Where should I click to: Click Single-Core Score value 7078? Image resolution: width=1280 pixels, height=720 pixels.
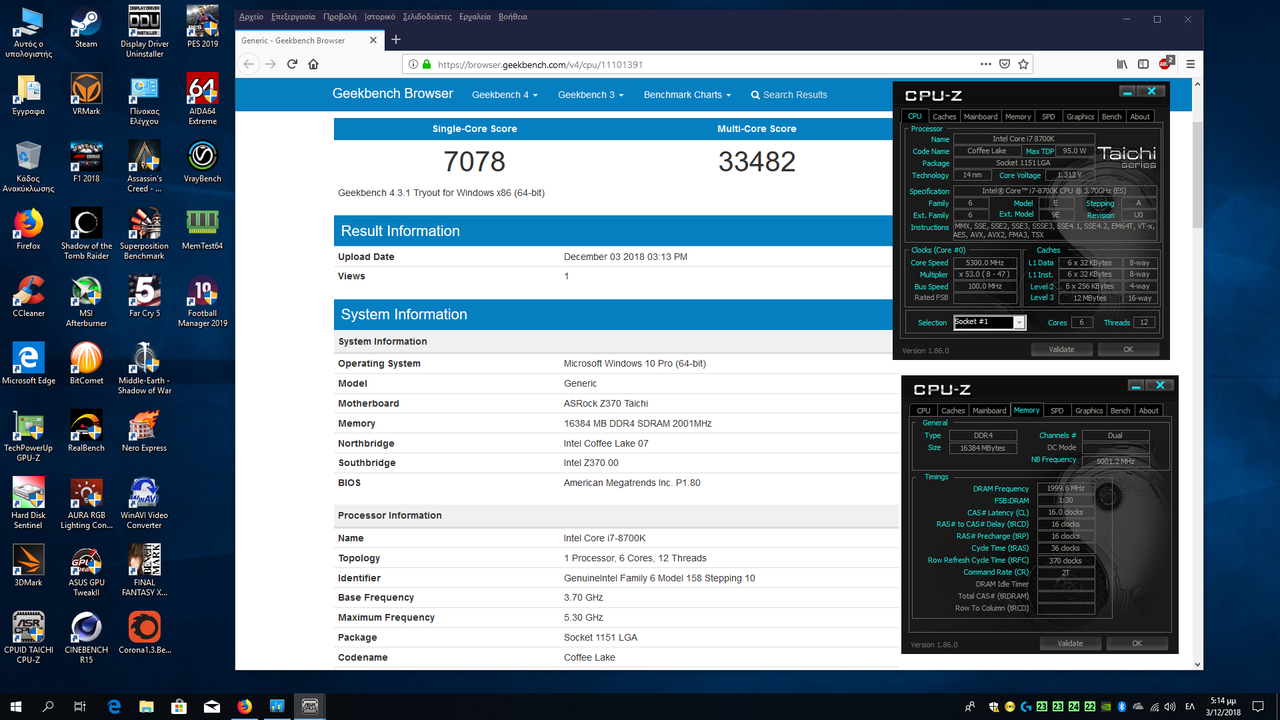coord(475,161)
